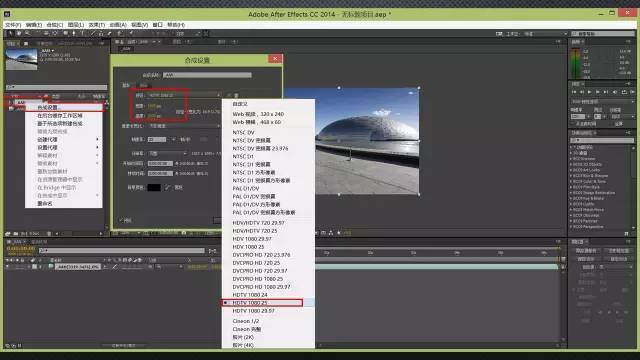The height and width of the screenshot is (360, 640).
Task: Jump to first frame in preview panel
Action: [x=574, y=92]
